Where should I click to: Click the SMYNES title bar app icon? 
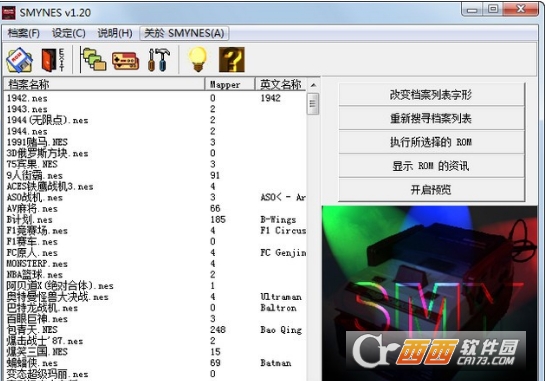point(9,13)
